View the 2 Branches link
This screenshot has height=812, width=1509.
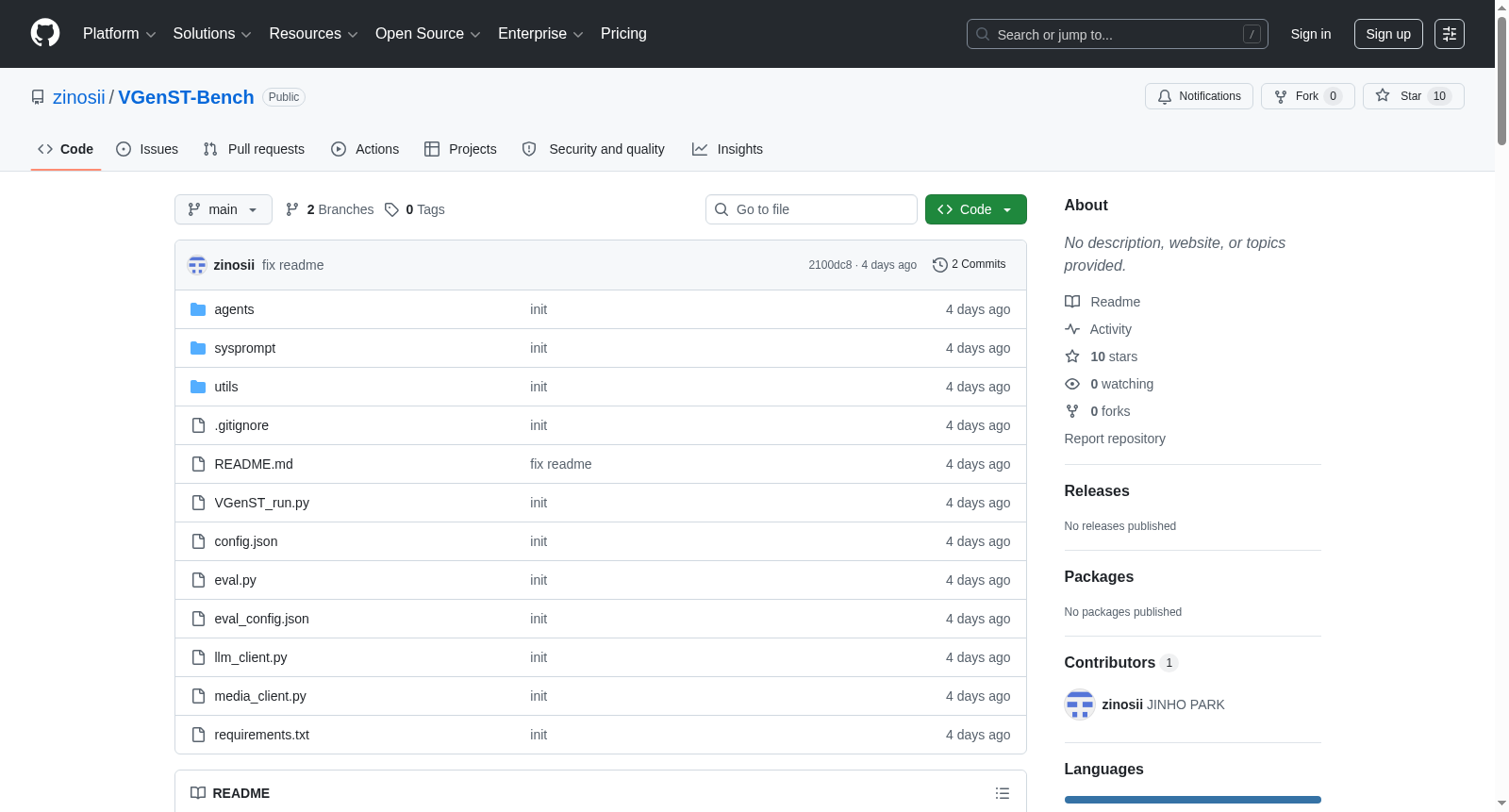point(330,209)
